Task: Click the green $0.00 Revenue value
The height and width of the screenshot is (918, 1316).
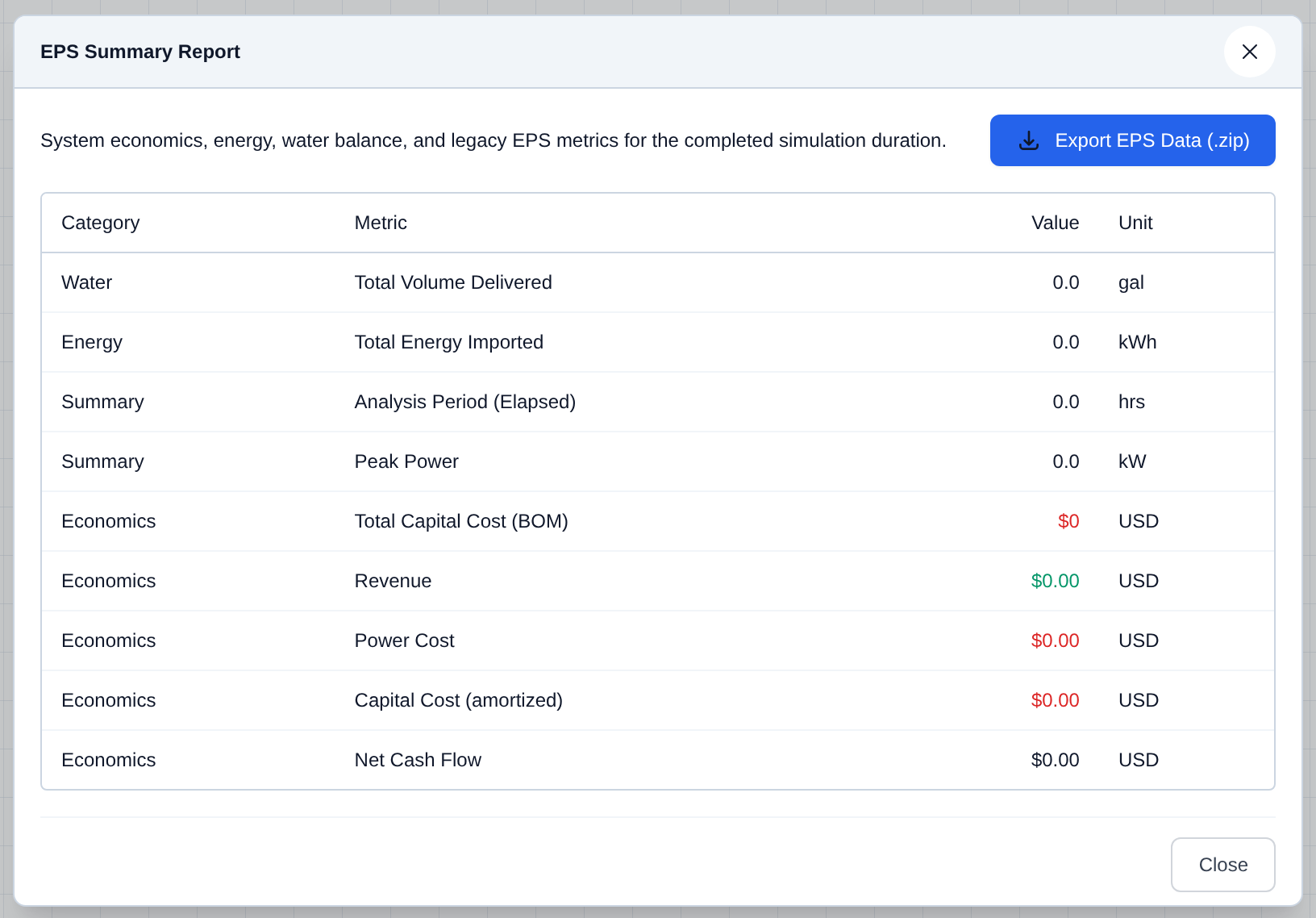Action: [x=1055, y=581]
